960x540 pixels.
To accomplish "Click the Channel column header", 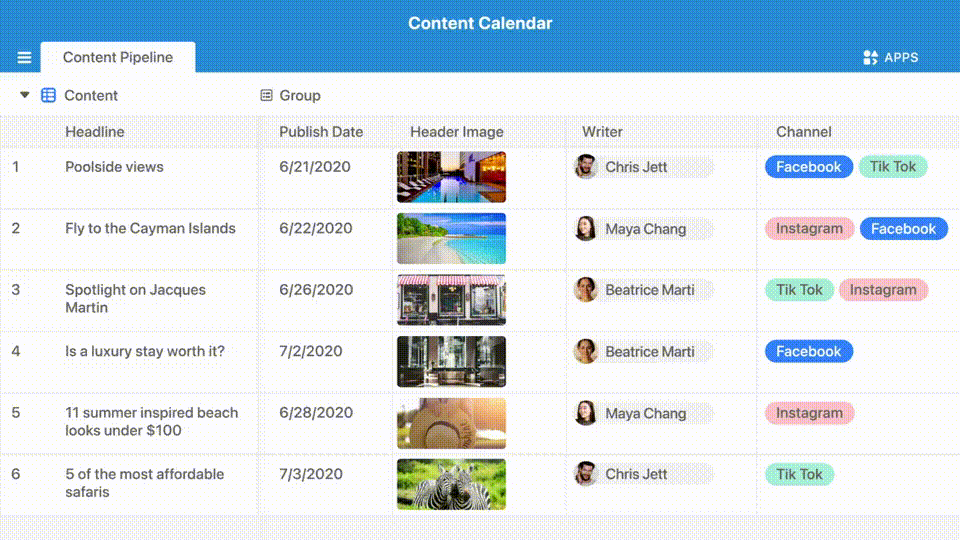I will 803,132.
